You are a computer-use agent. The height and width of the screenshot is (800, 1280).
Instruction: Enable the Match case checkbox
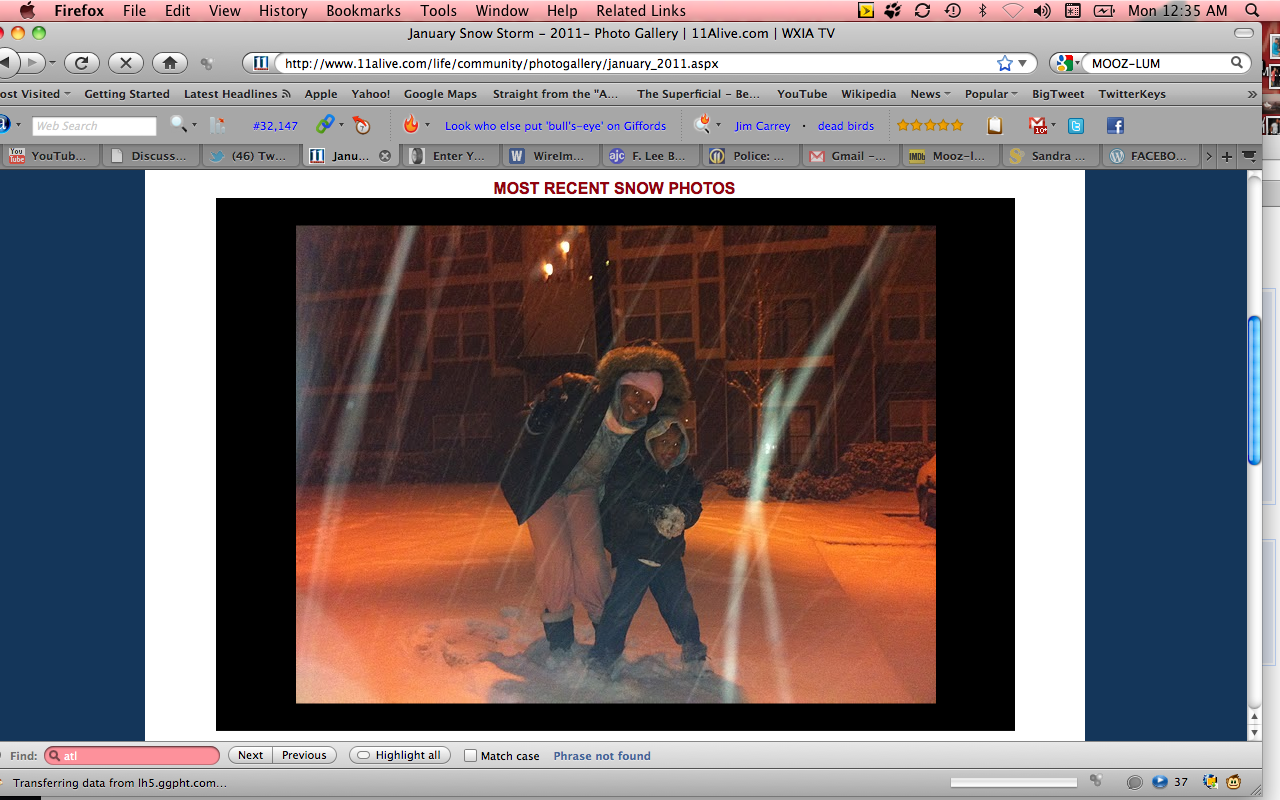point(470,756)
